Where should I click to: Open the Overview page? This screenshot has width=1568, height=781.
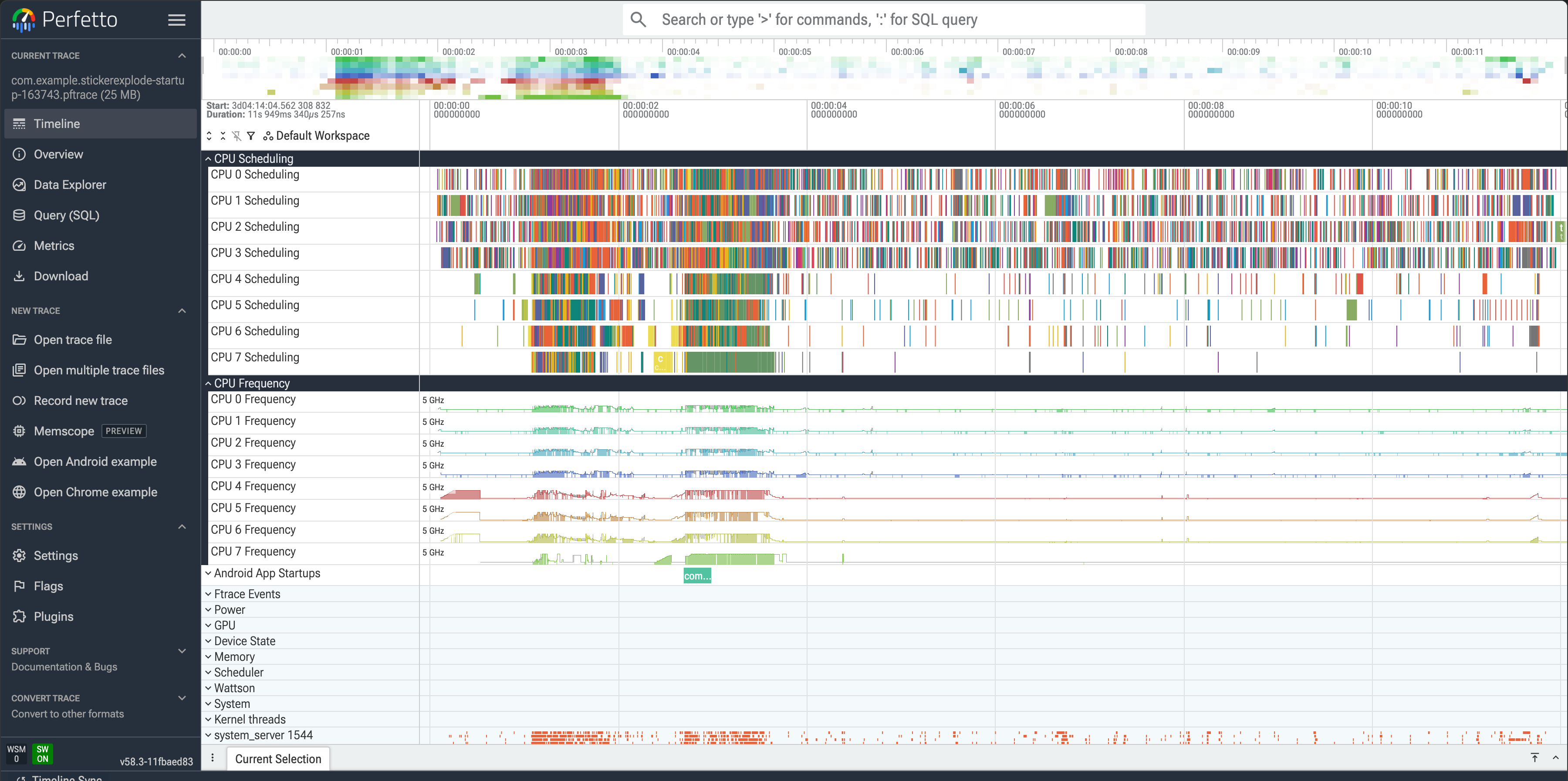tap(101, 154)
